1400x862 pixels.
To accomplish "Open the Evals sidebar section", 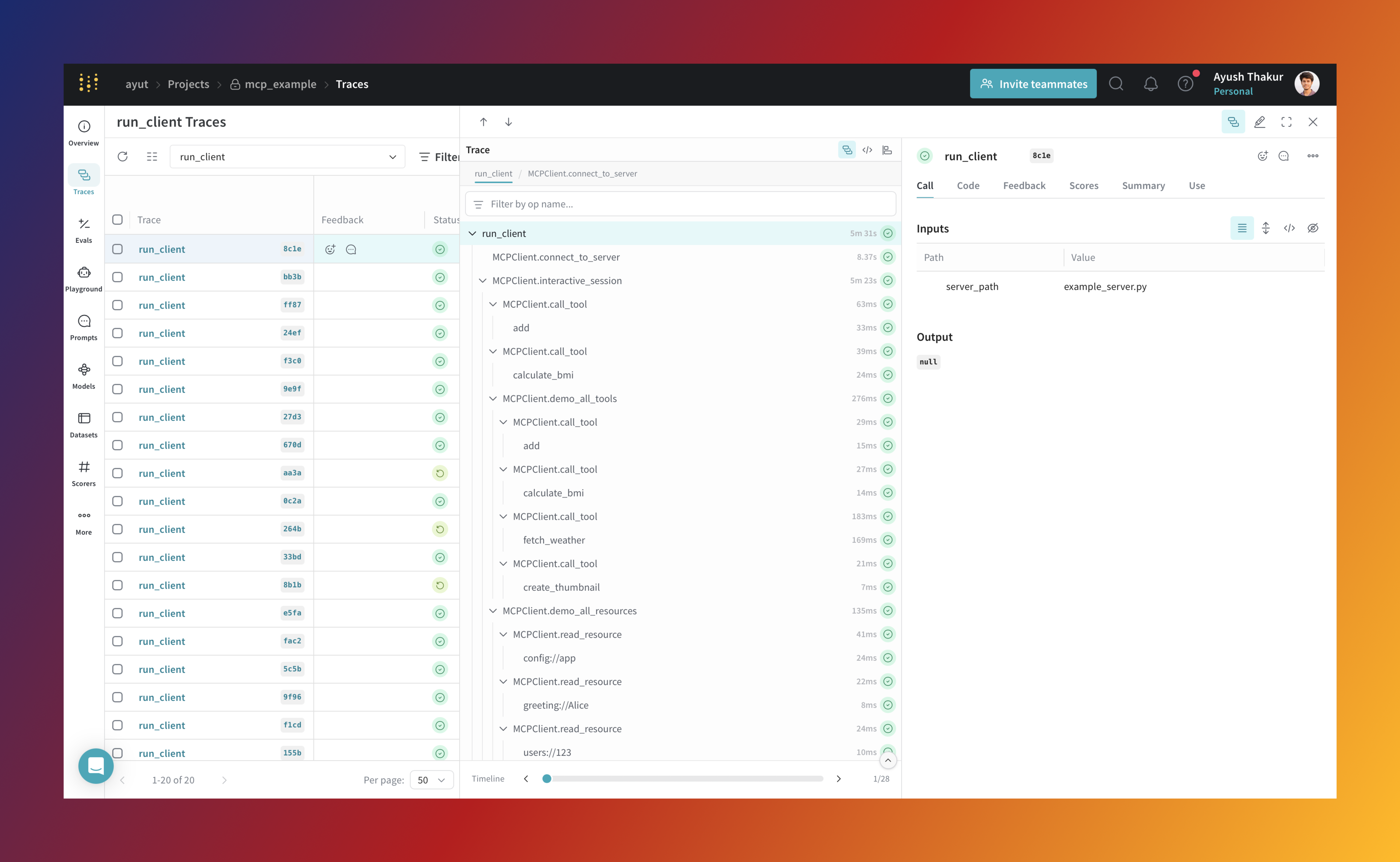I will click(x=84, y=230).
